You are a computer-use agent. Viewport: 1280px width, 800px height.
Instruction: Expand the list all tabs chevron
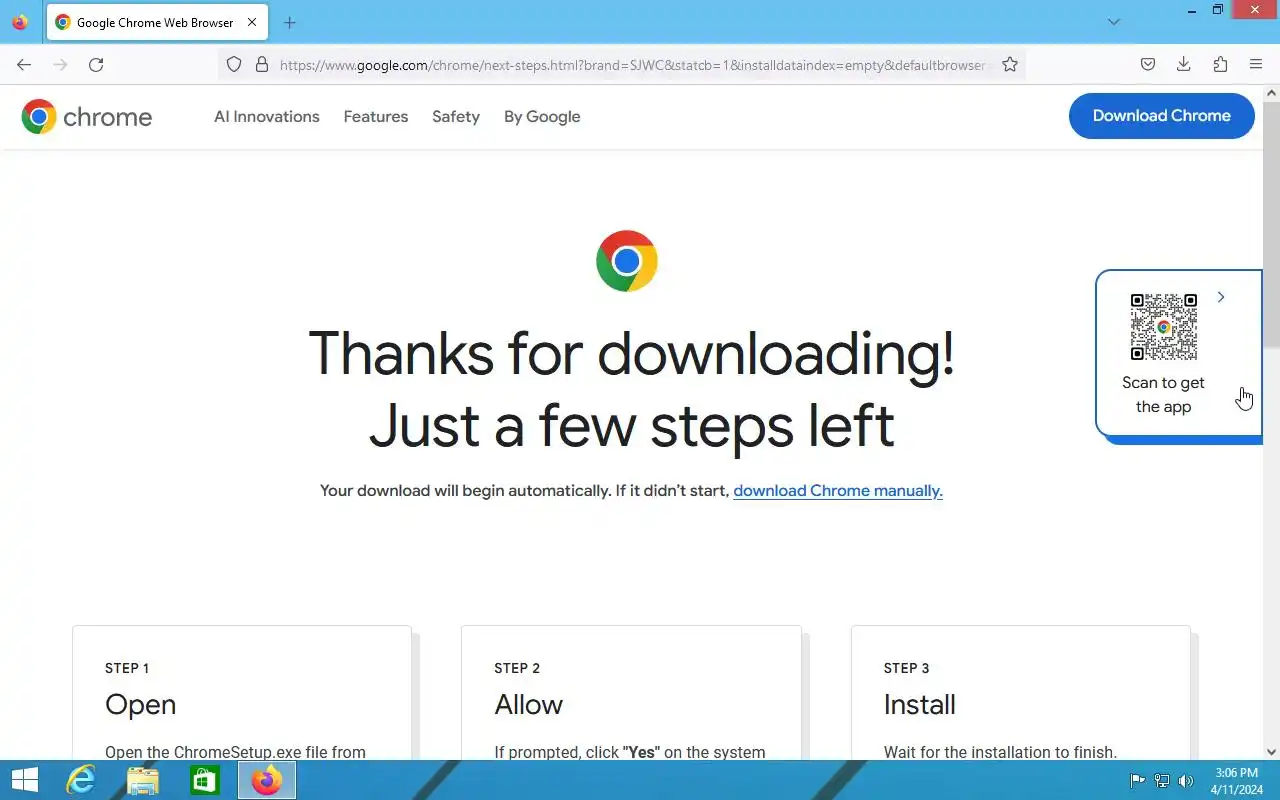pyautogui.click(x=1114, y=22)
